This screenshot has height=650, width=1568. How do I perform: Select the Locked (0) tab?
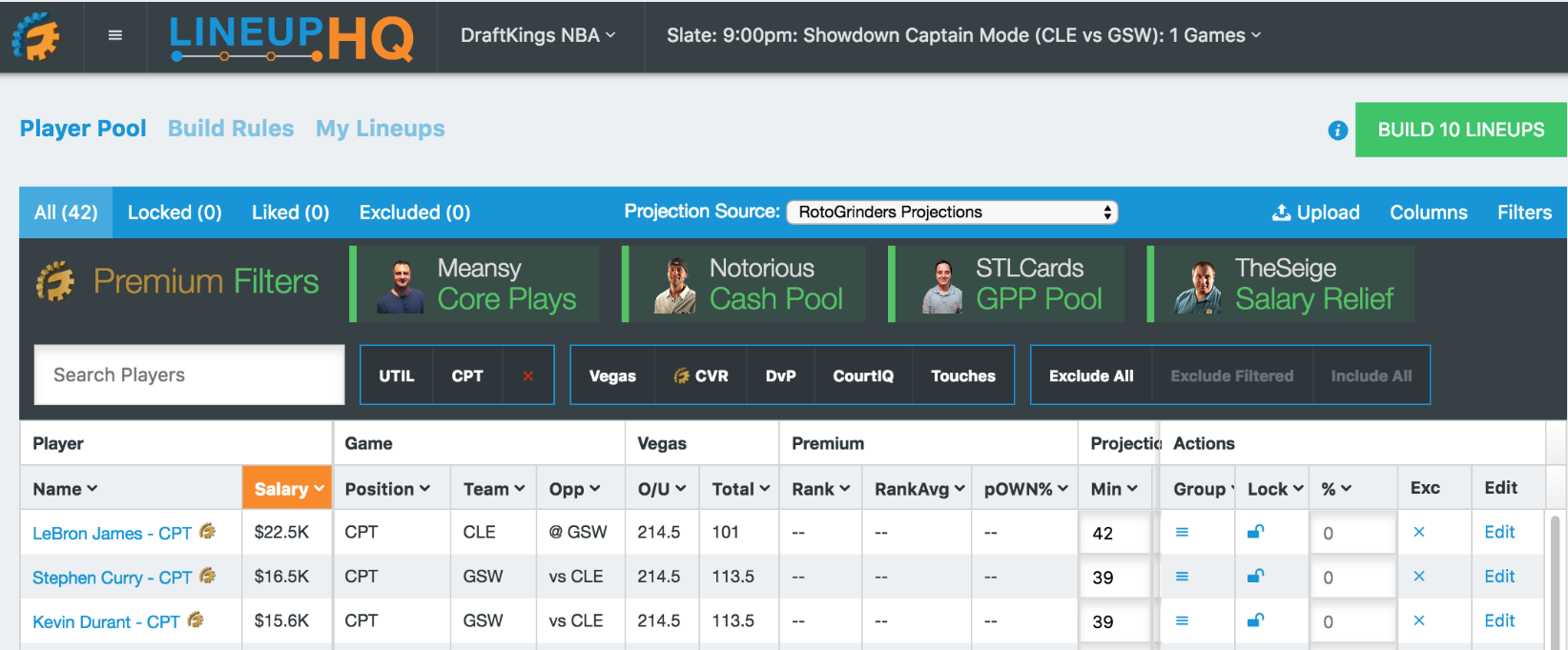175,213
